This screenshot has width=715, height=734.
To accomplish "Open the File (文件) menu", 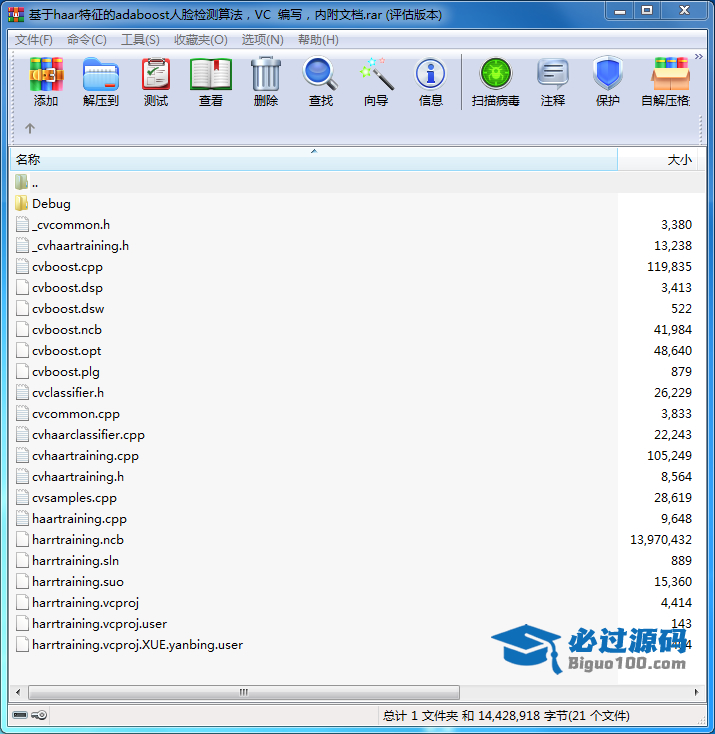I will (x=34, y=40).
